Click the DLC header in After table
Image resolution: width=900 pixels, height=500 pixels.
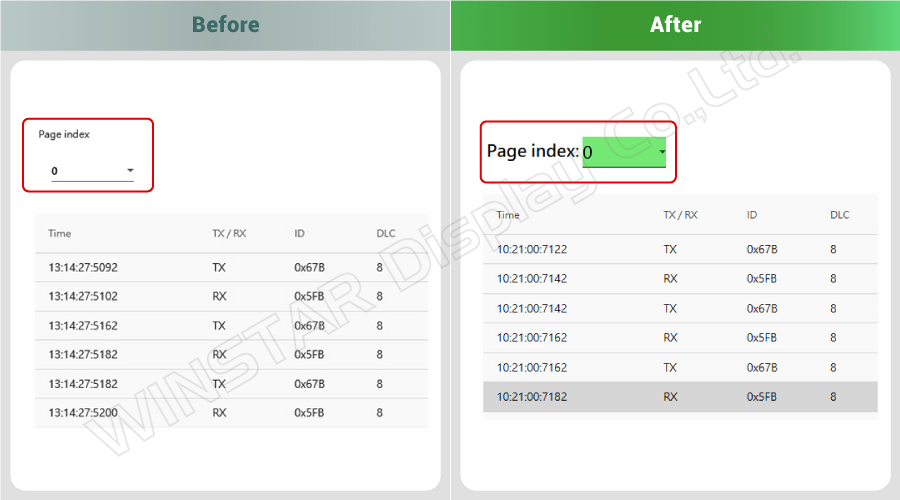click(x=840, y=215)
